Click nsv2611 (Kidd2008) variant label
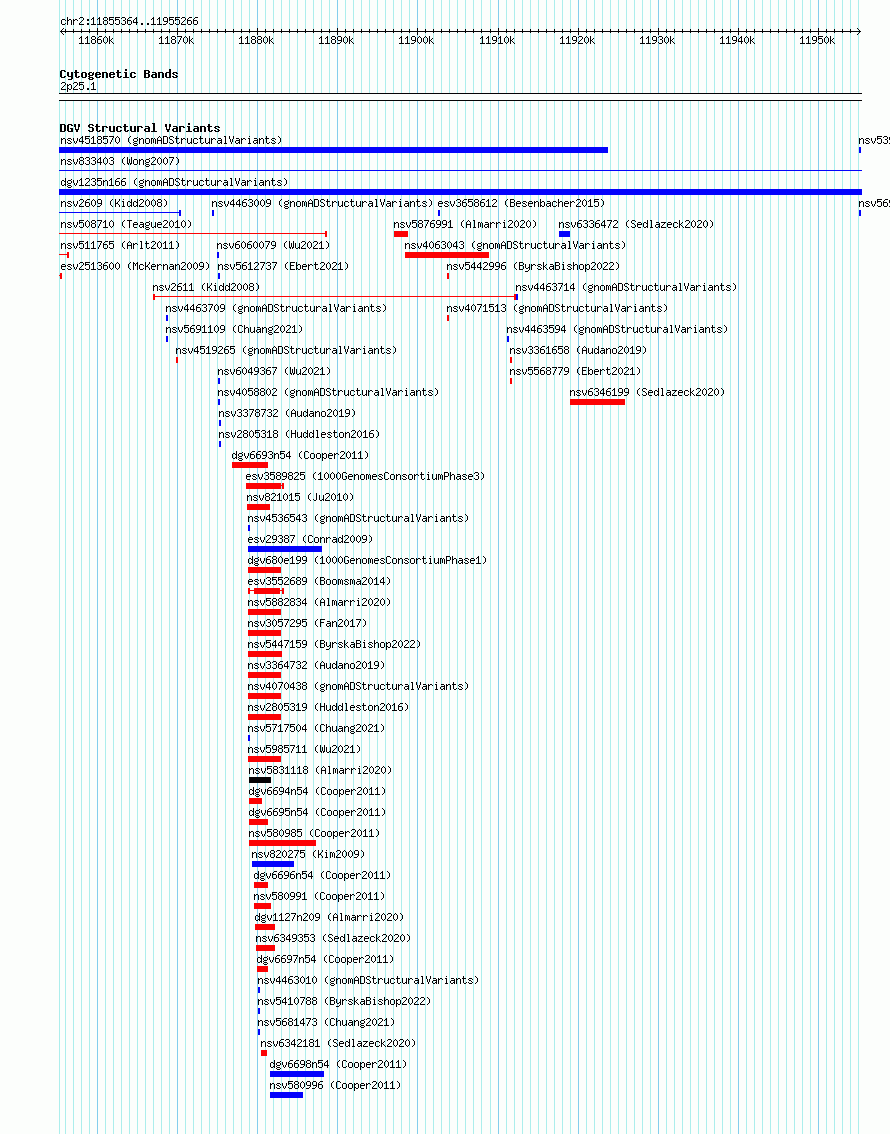The image size is (890, 1134). coord(206,287)
